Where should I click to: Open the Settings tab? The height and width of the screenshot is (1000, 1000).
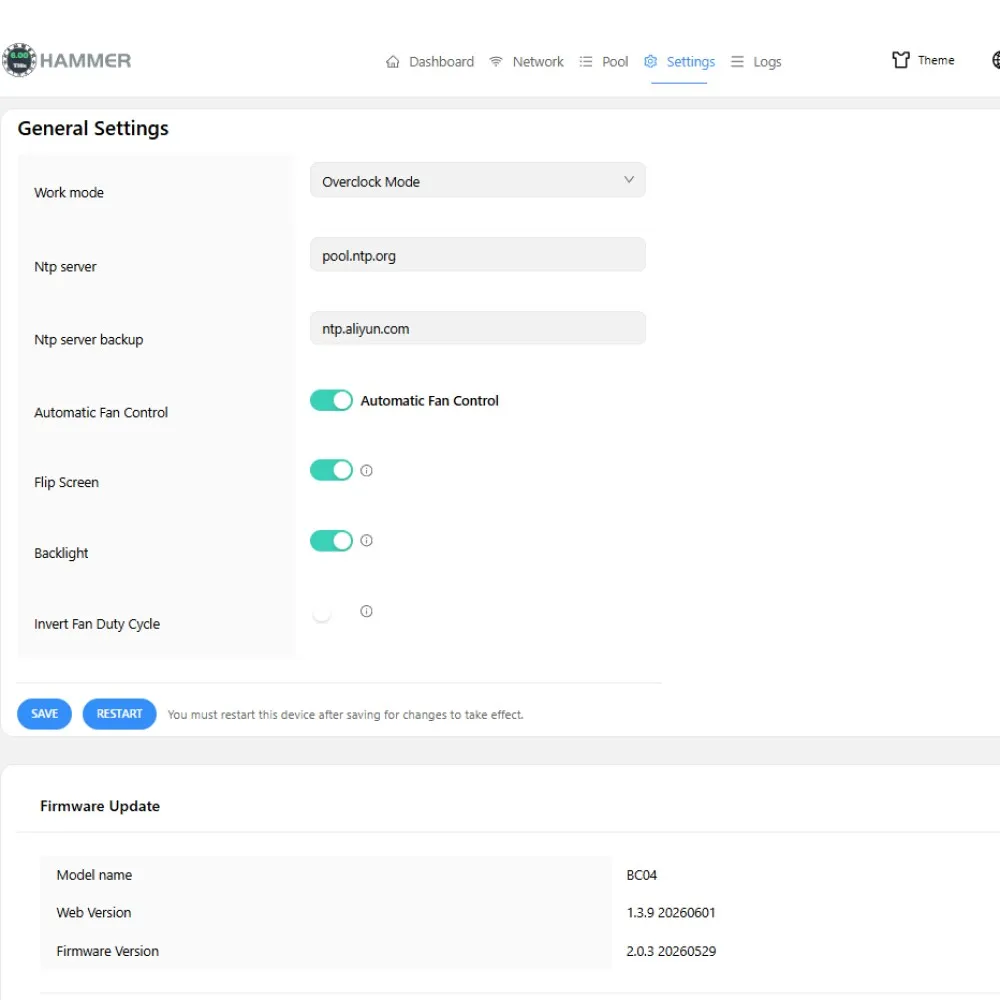click(x=679, y=62)
